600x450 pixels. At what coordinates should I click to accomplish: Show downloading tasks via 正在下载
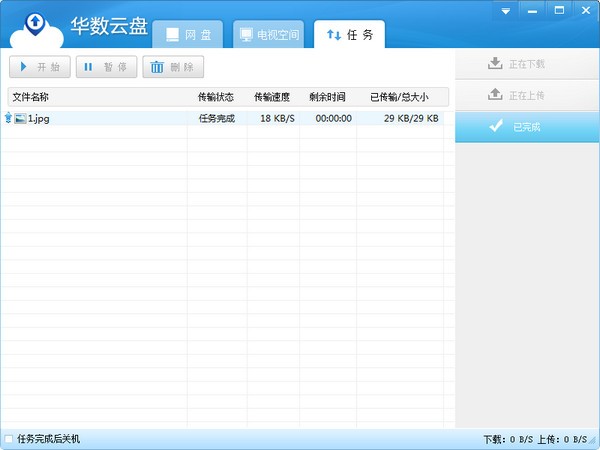(x=516, y=64)
